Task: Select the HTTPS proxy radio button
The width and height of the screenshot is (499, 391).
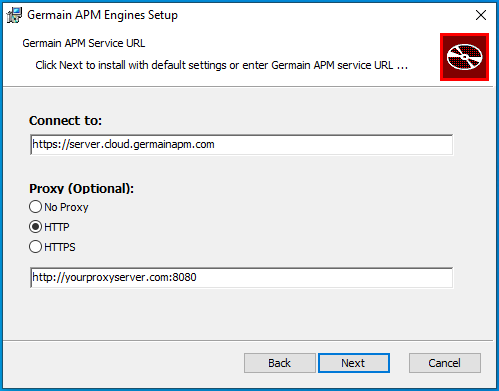Action: 35,247
